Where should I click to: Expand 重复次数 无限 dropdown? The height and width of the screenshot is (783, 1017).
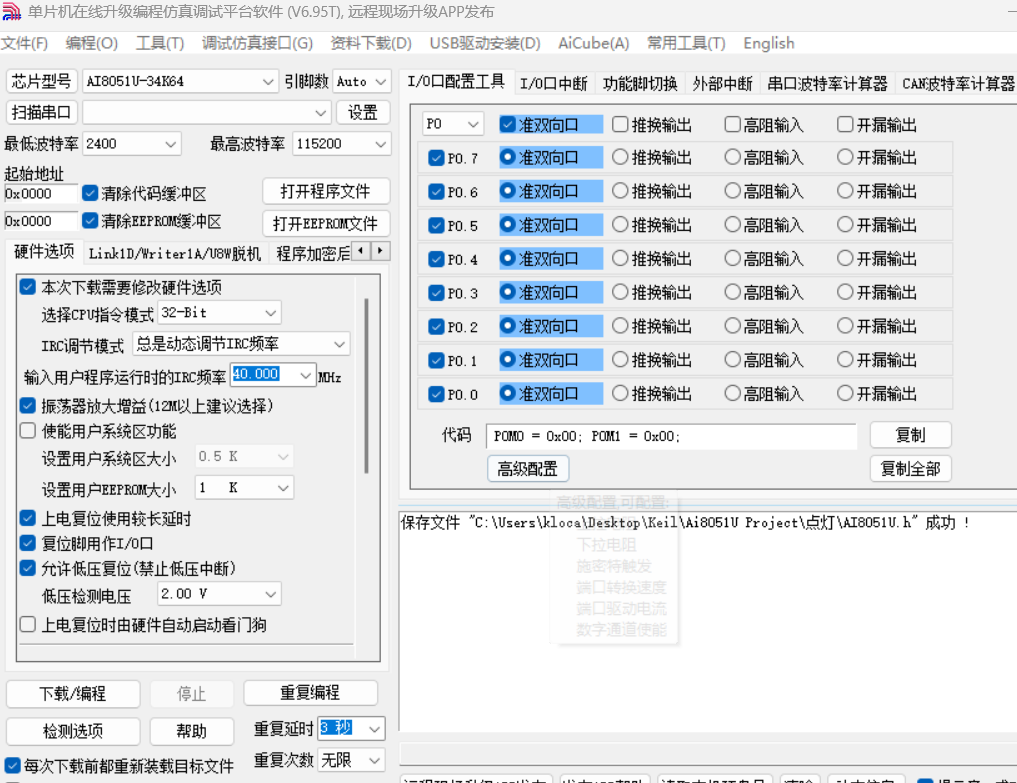[x=374, y=760]
